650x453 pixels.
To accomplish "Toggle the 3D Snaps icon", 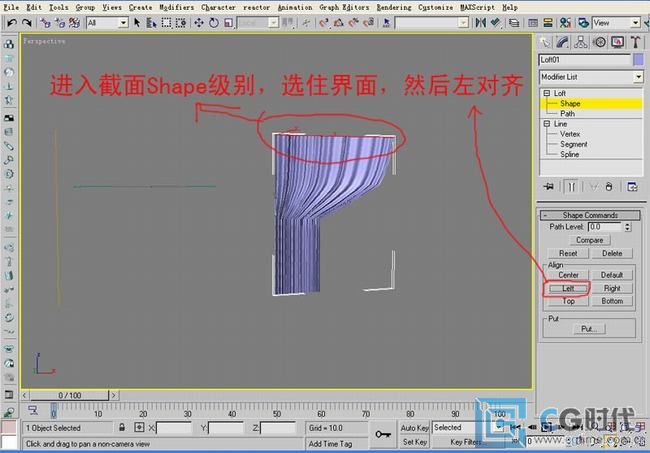I will pos(324,23).
